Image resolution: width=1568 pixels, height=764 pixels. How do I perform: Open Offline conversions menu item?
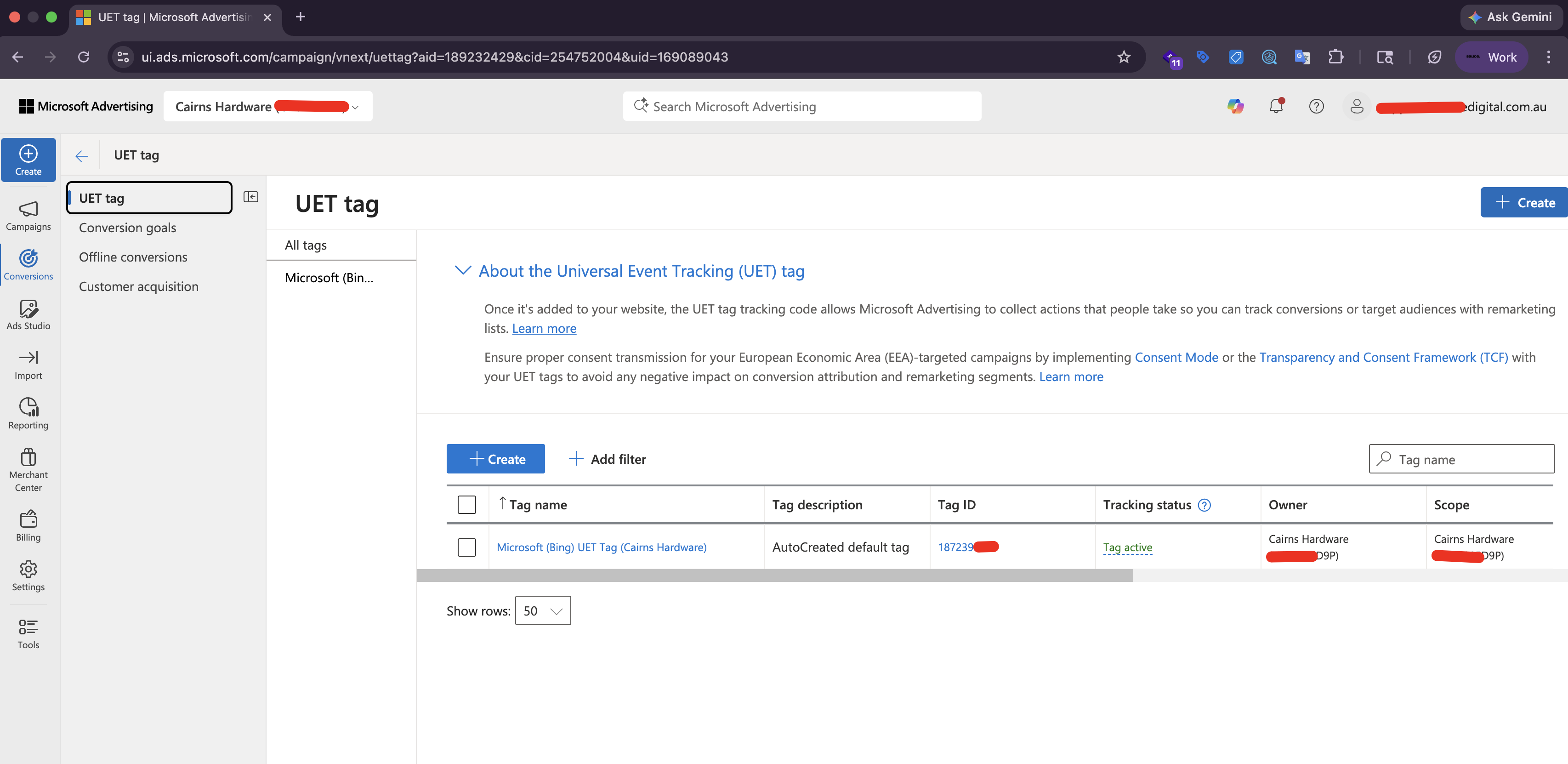pos(133,257)
